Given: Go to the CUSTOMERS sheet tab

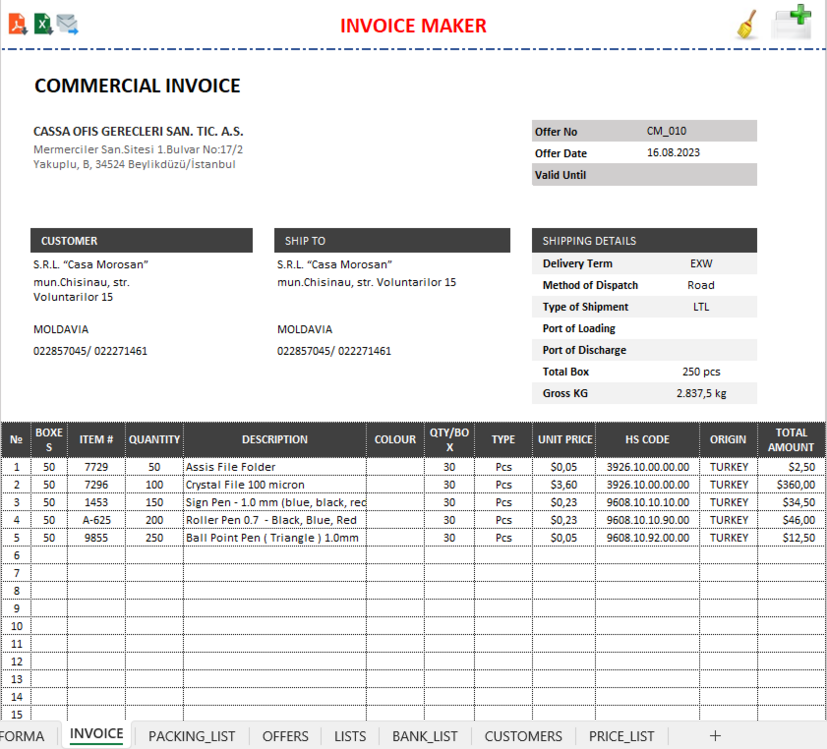Looking at the screenshot, I should (x=523, y=736).
